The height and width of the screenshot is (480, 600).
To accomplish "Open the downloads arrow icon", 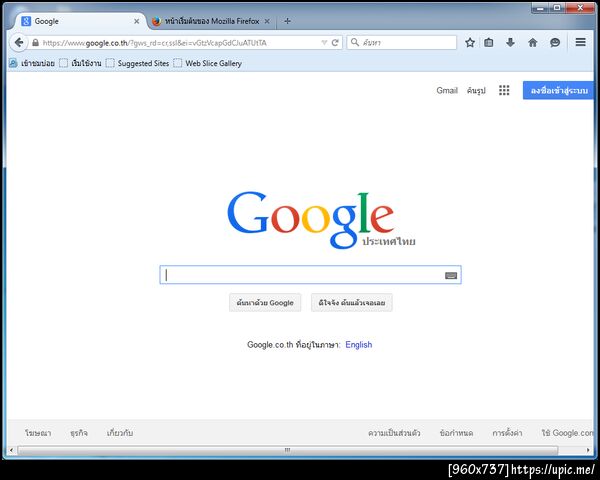I will point(510,42).
